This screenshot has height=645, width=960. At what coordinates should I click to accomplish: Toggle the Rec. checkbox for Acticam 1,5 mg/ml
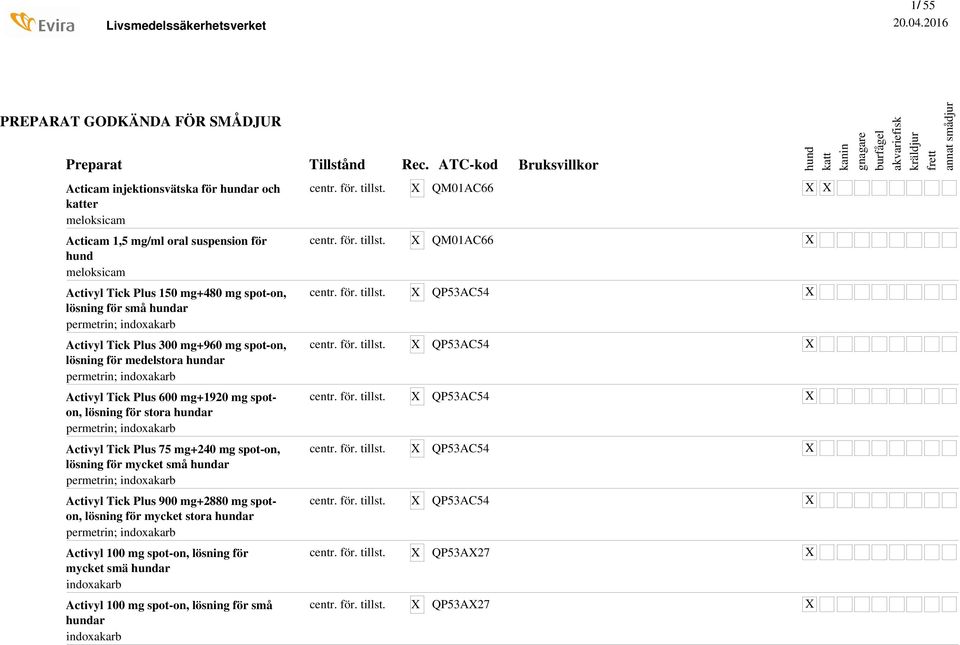(x=416, y=240)
